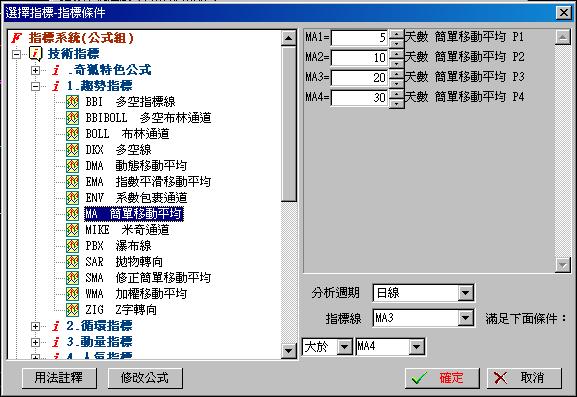The height and width of the screenshot is (397, 577).
Task: Select SAR 拋物轉向 in the tree
Action: 124,262
